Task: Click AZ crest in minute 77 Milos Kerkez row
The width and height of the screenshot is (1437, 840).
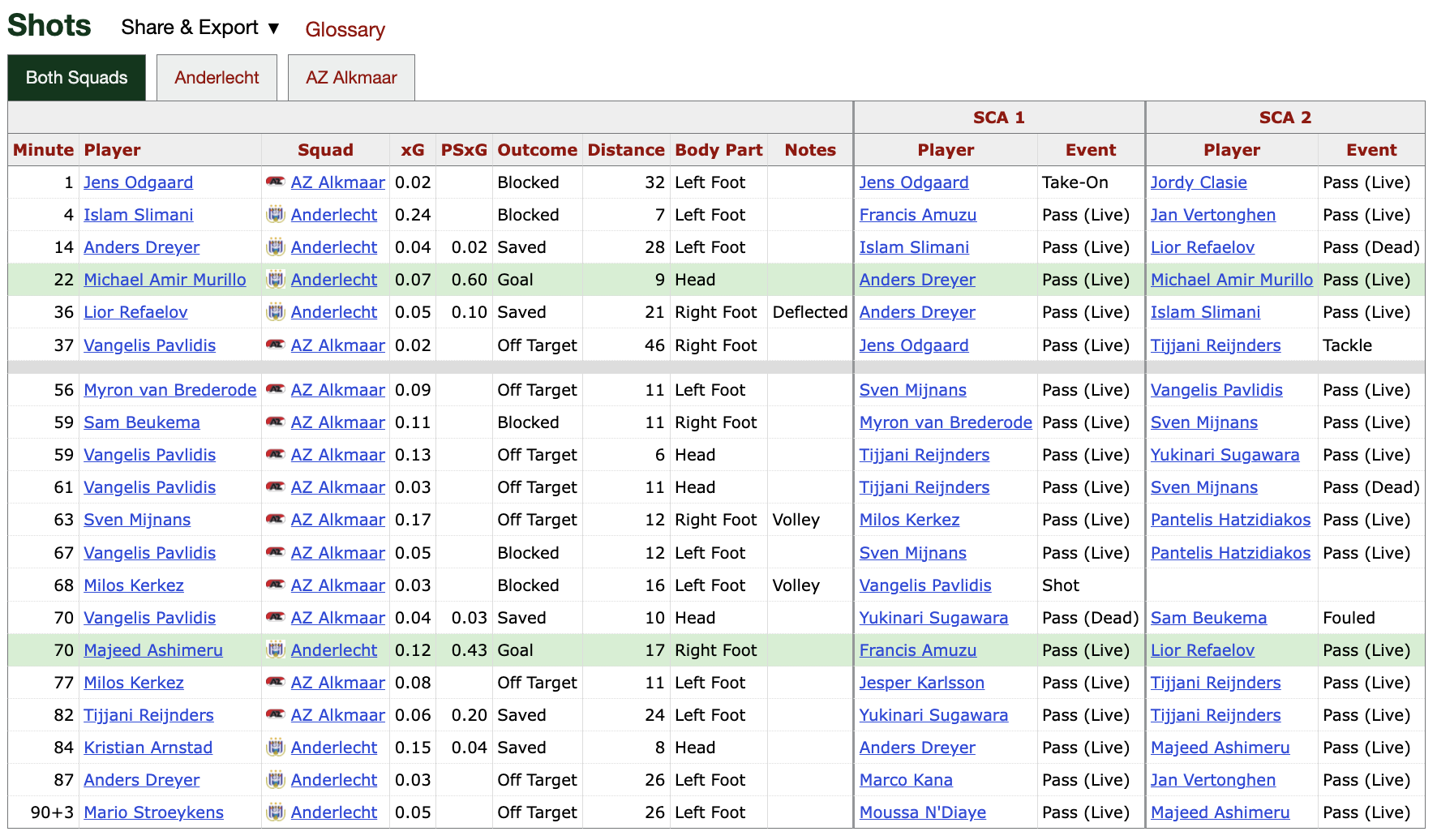Action: pyautogui.click(x=276, y=683)
